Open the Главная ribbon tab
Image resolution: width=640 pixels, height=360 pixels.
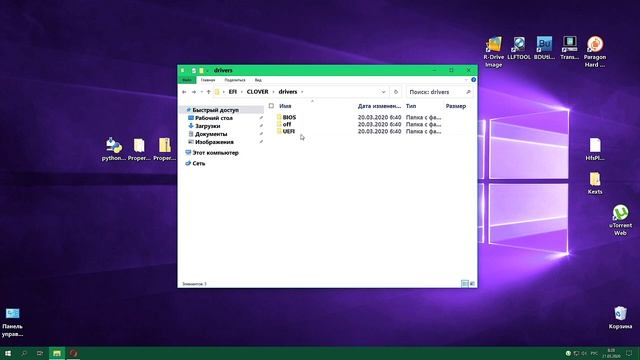208,80
